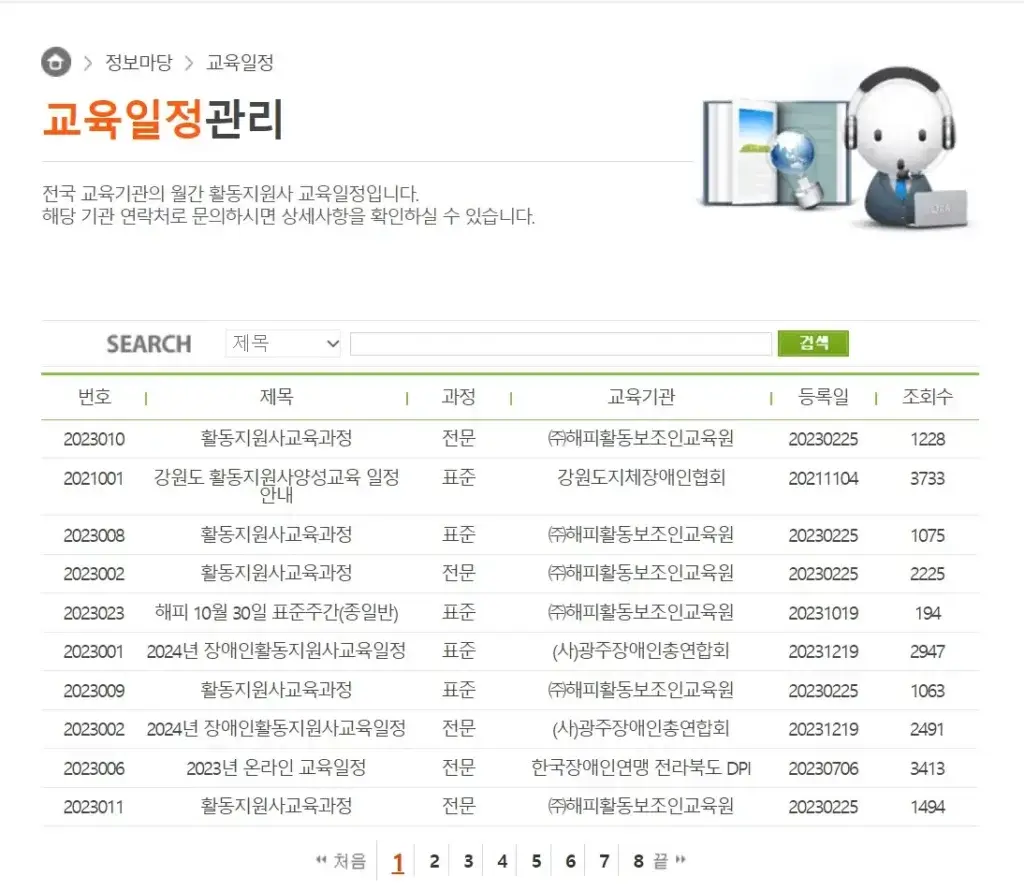The width and height of the screenshot is (1024, 891).
Task: Open 활동지원사교육과정 in row 2023008
Action: 276,535
